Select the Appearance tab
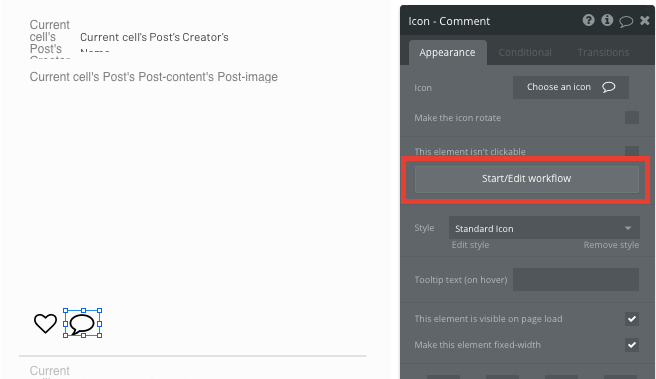This screenshot has width=656, height=379. (x=447, y=53)
